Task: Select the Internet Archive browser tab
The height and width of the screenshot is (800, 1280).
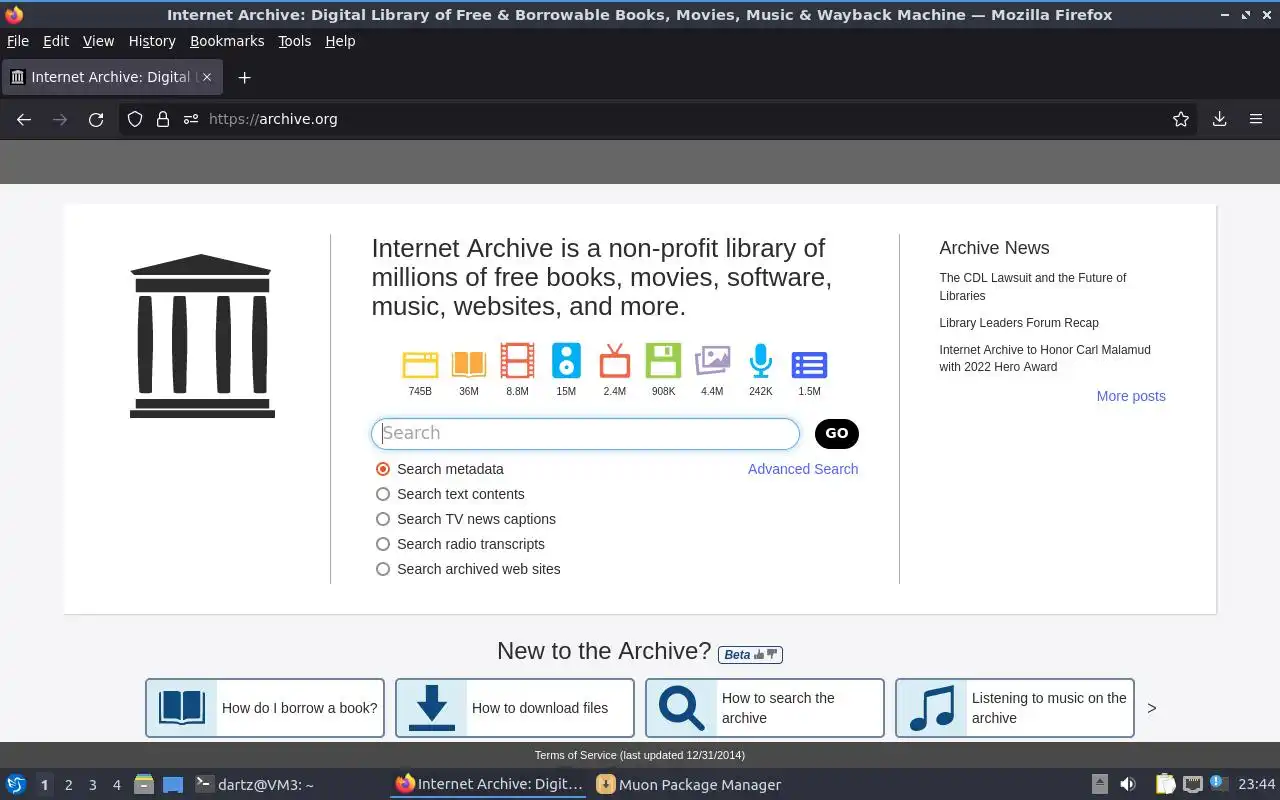Action: (112, 77)
